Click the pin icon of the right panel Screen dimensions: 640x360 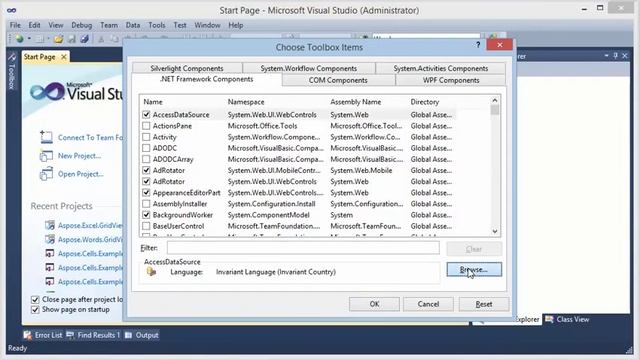click(616, 56)
